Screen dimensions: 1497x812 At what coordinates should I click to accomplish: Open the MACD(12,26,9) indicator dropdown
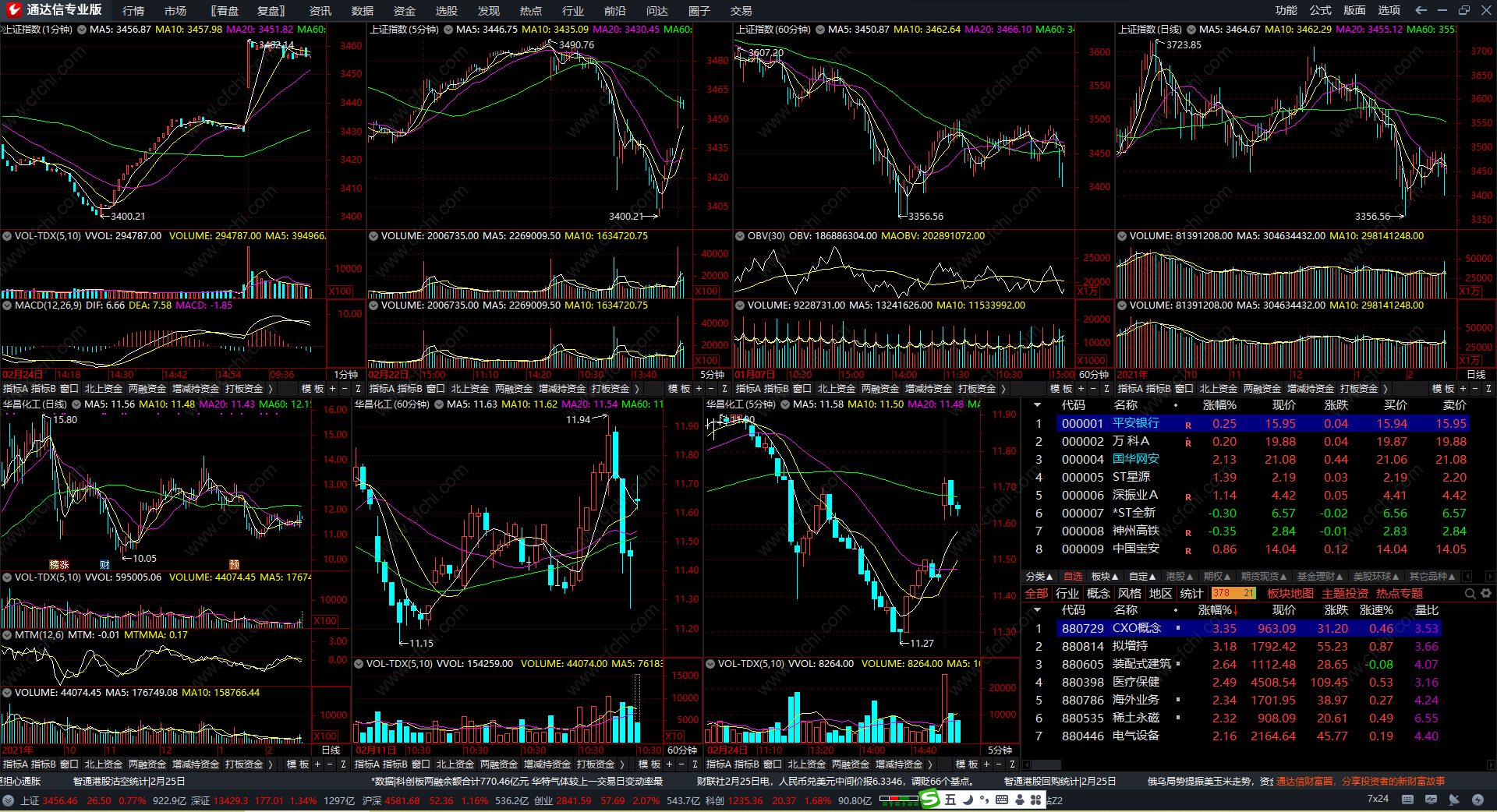[7, 305]
